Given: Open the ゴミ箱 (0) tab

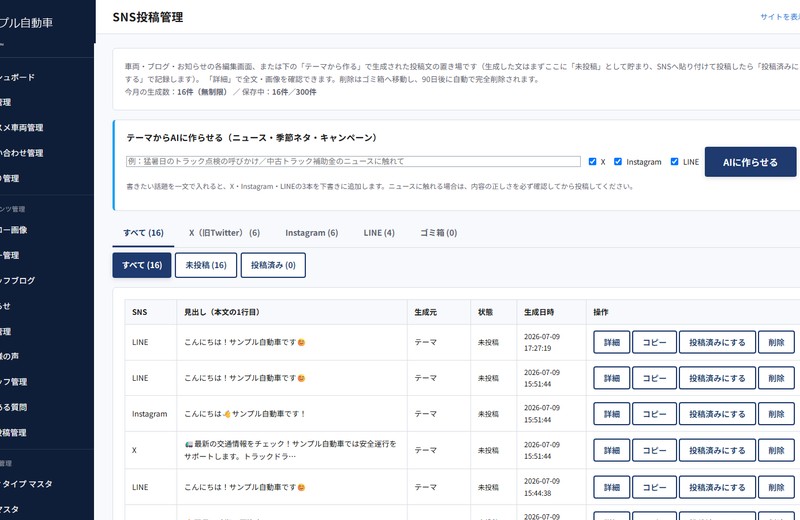Looking at the screenshot, I should click(x=438, y=233).
